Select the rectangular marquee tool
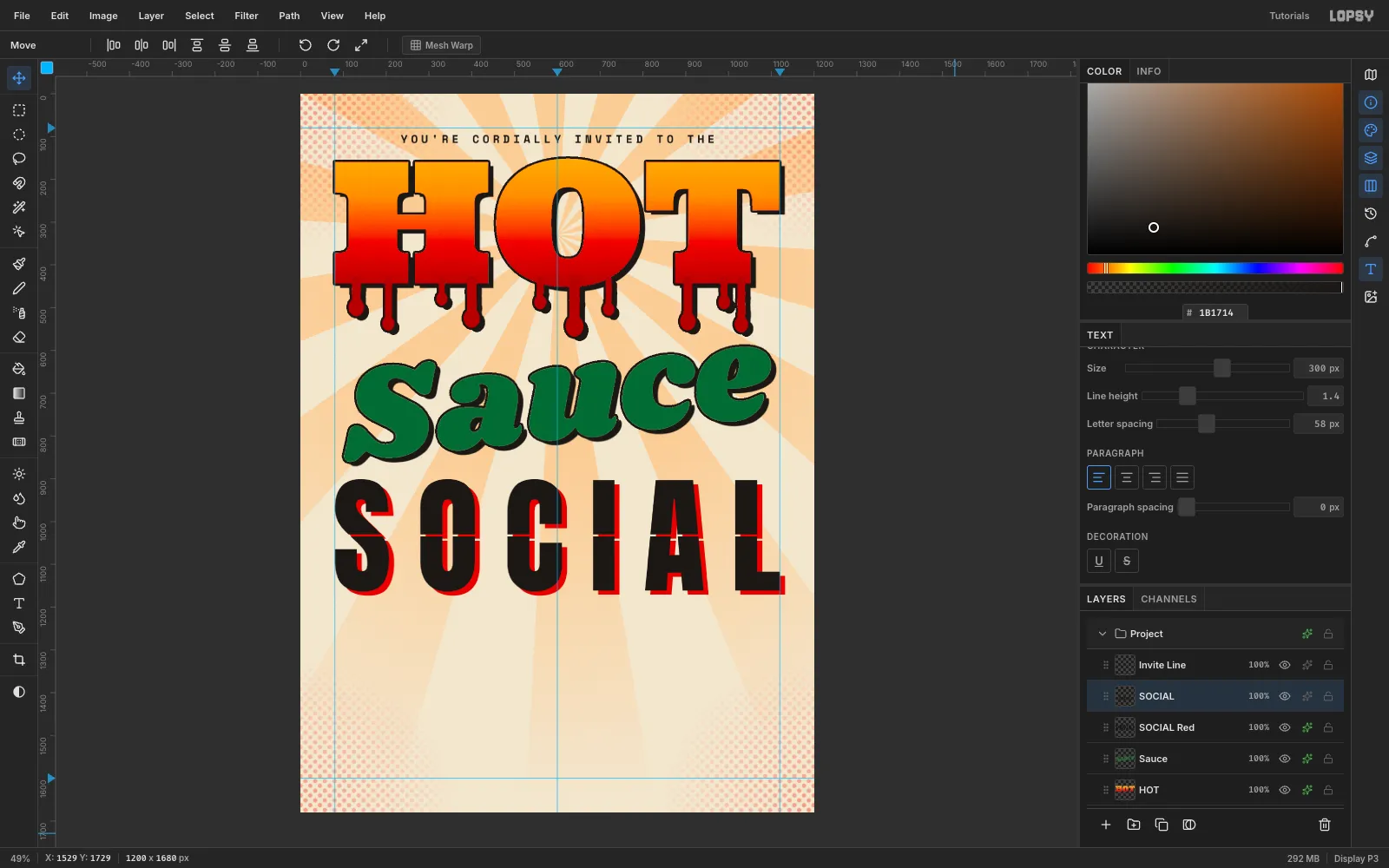 click(x=19, y=110)
